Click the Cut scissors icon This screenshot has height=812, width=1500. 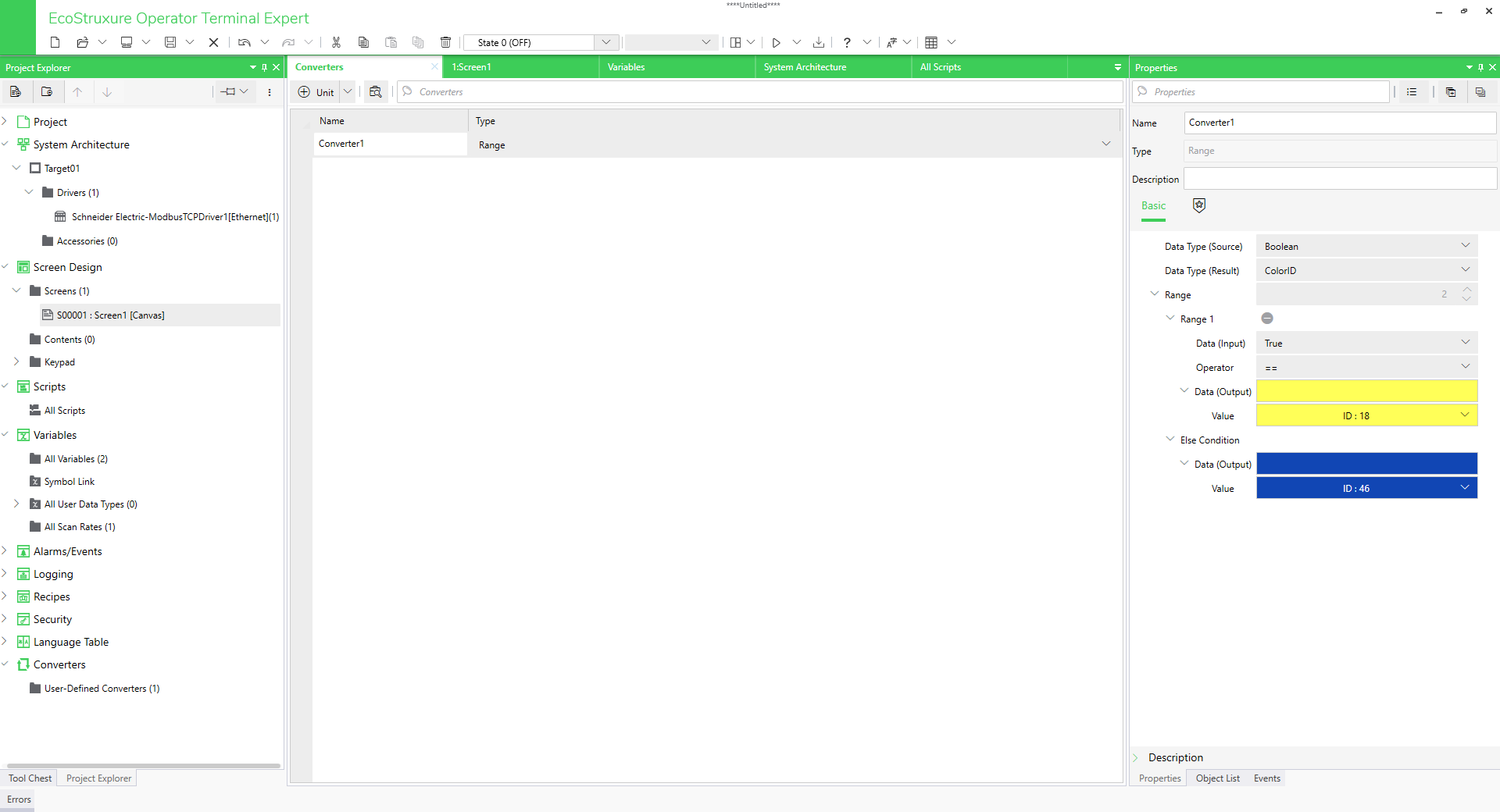tap(336, 42)
